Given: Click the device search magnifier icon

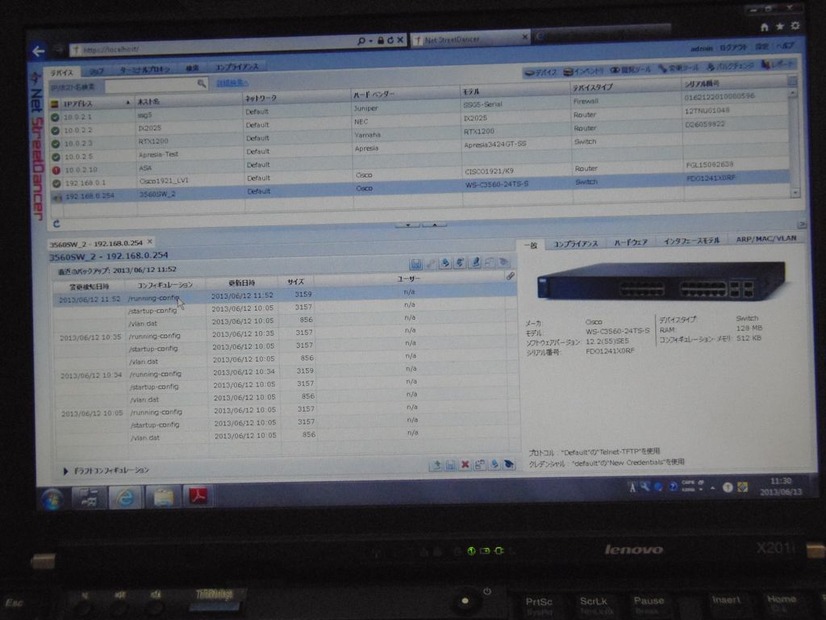Looking at the screenshot, I should click(201, 84).
